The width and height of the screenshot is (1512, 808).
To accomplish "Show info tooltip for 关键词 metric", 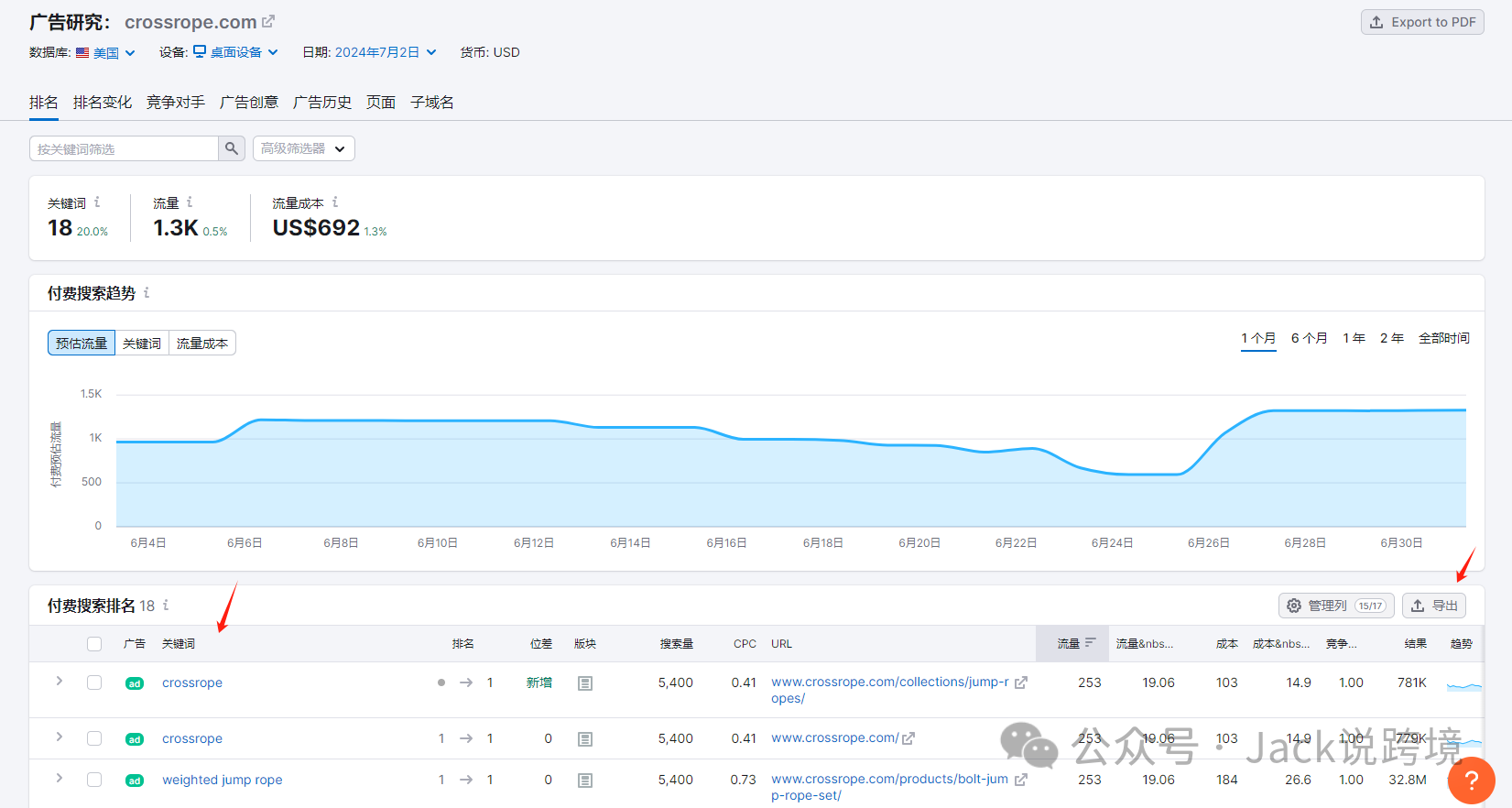I will (97, 202).
